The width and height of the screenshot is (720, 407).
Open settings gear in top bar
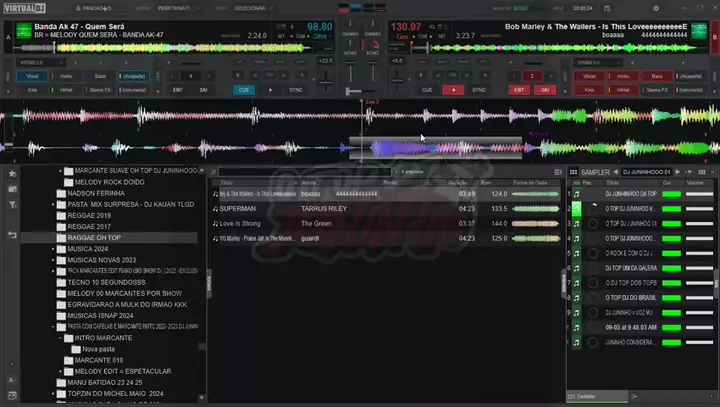pos(656,8)
